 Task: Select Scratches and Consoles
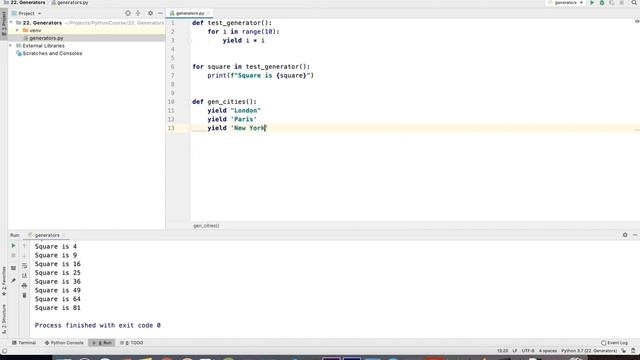(52, 53)
